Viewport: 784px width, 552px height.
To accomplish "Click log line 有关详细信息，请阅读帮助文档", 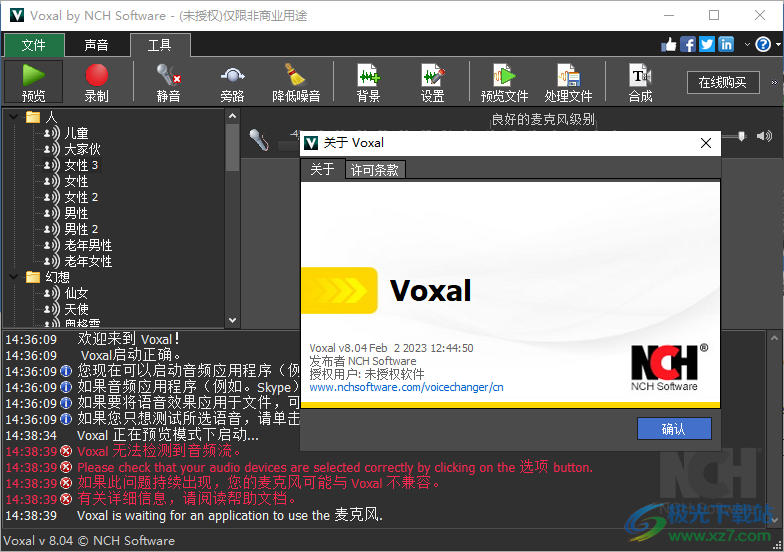I will pos(186,500).
